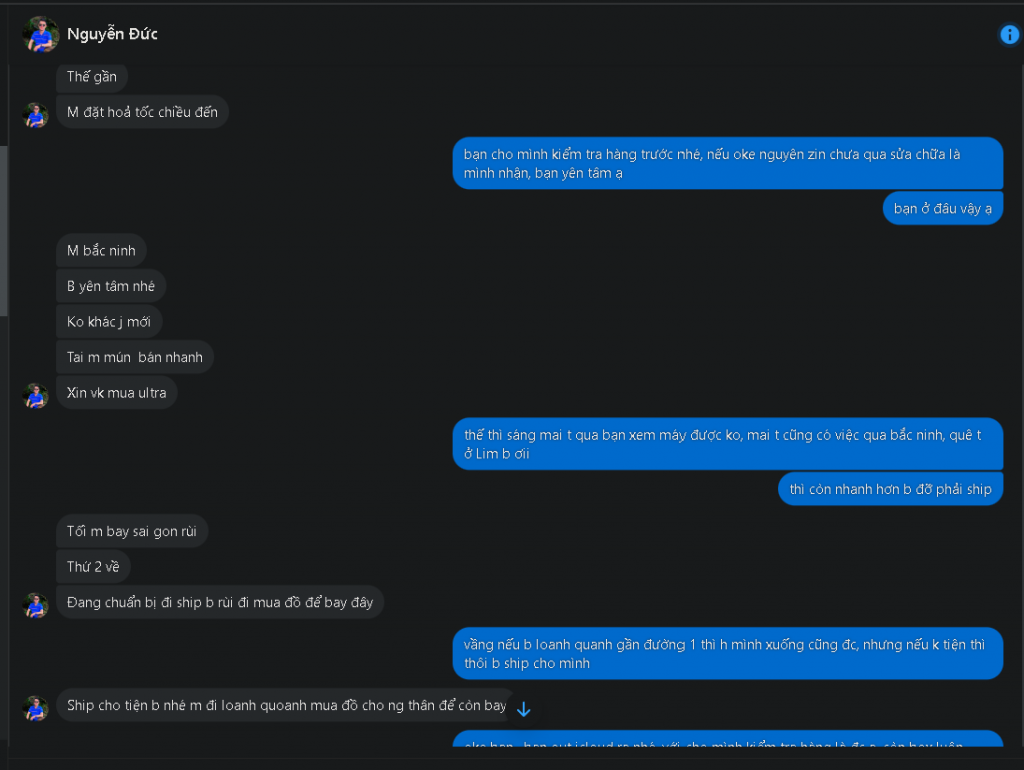Click the chat scrollbar thumb on the left
1024x770 pixels.
(4, 230)
